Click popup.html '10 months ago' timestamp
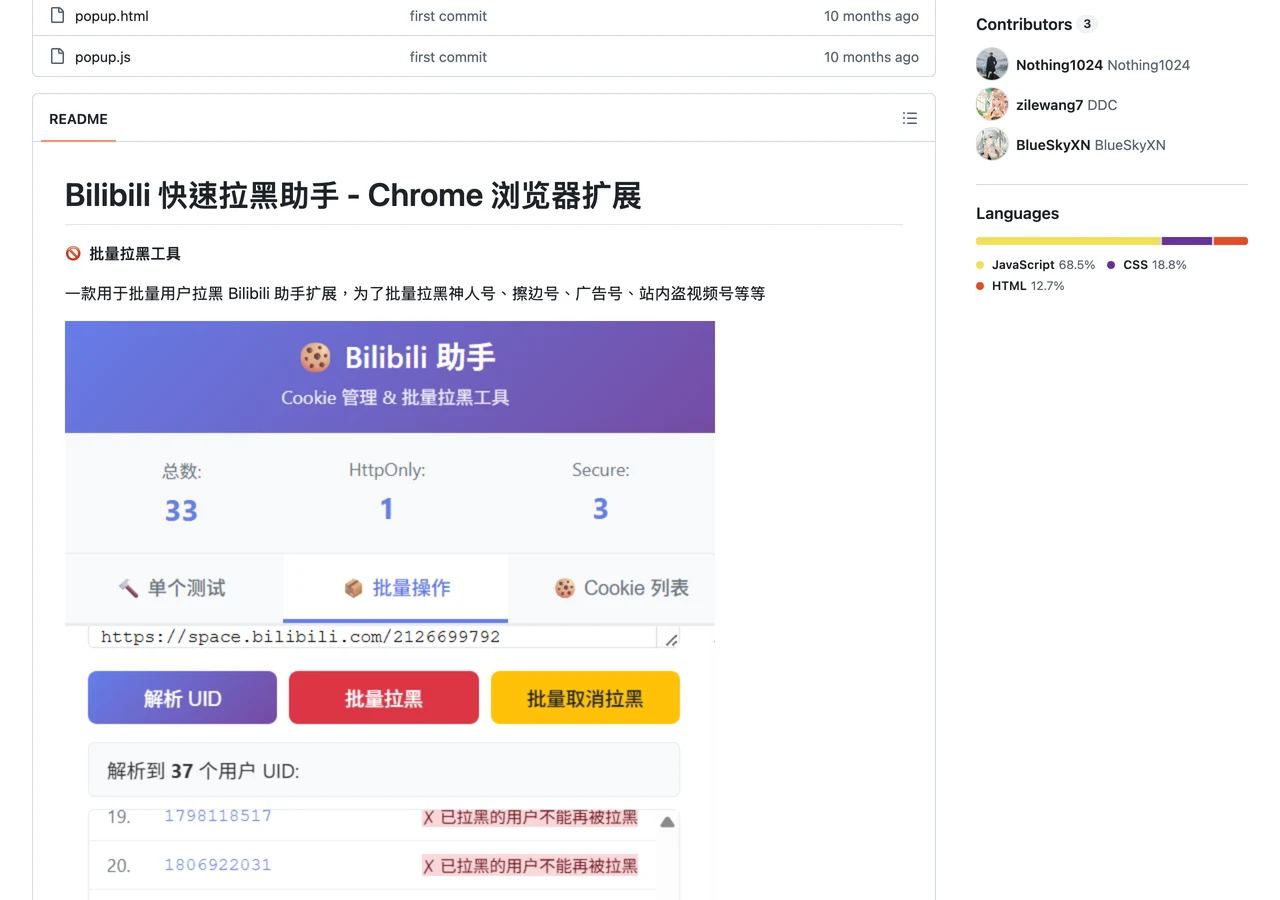The width and height of the screenshot is (1280, 900). coord(871,16)
